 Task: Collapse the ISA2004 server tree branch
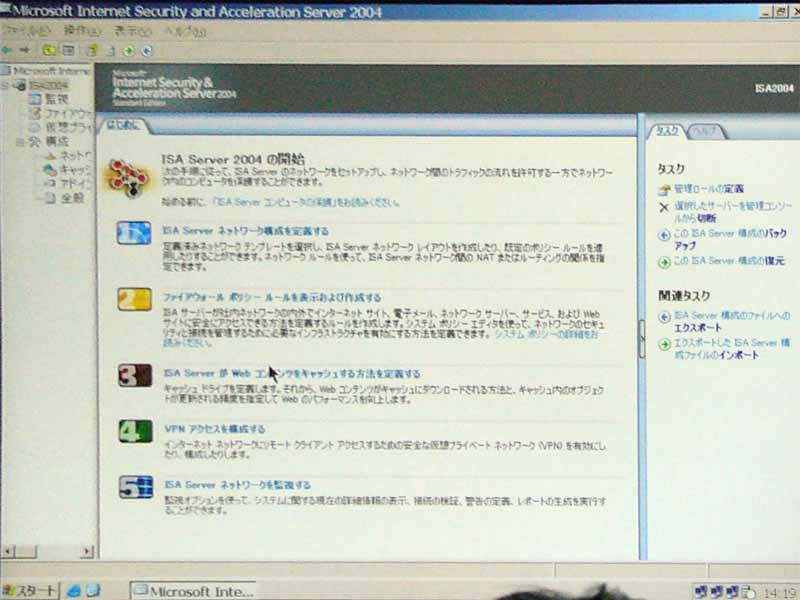(6, 85)
